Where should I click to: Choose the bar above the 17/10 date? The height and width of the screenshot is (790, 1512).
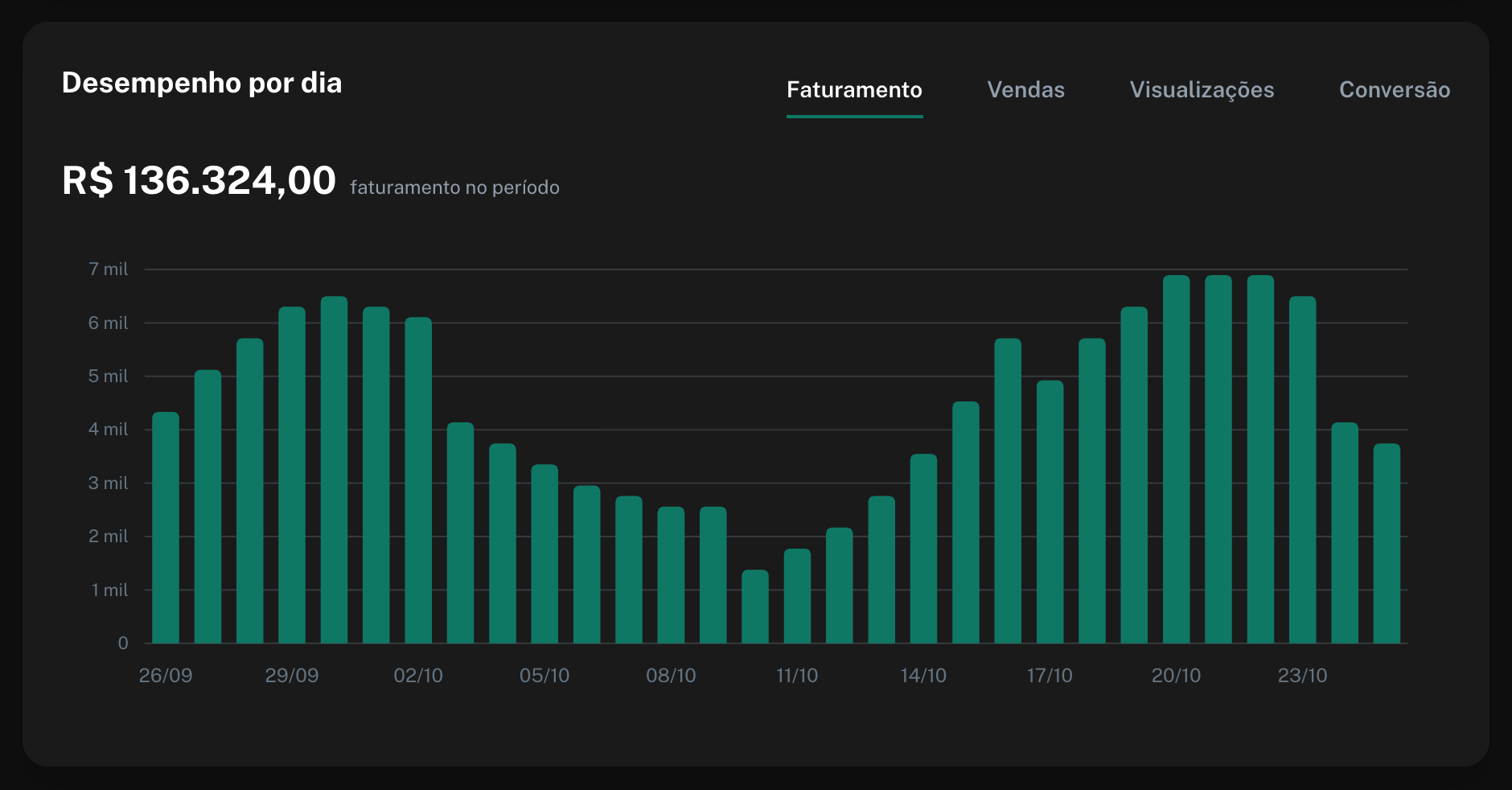coord(1050,512)
